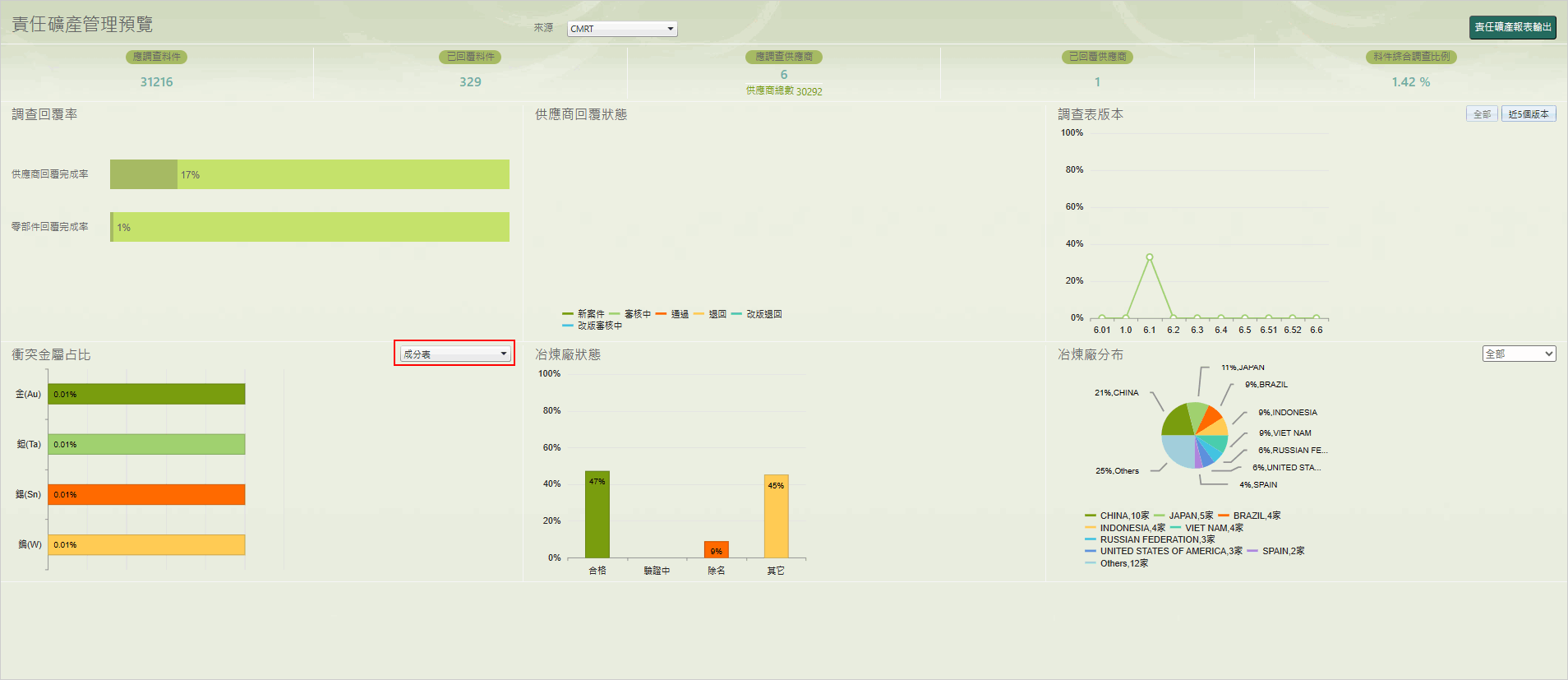
Task: Toggle the 新案件 legend item
Action: point(583,314)
